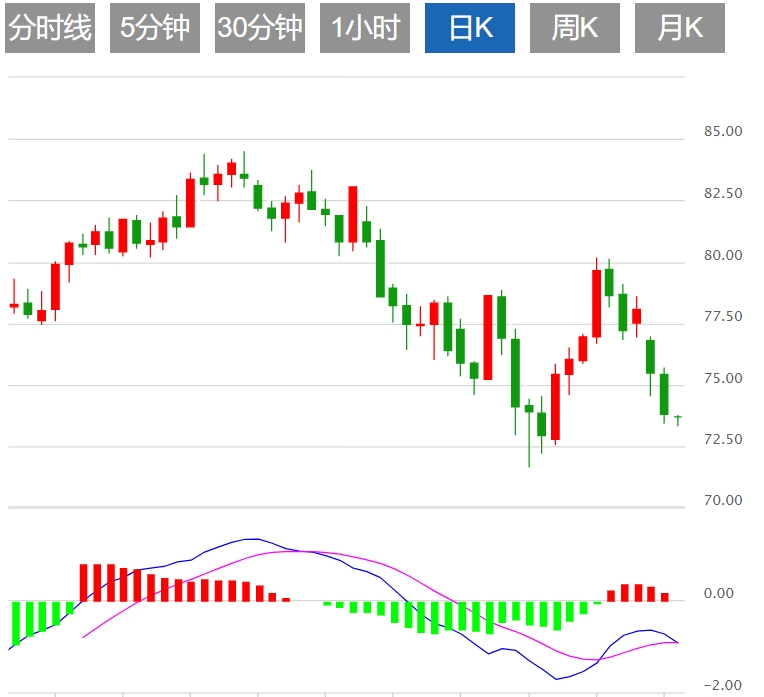Switch to the 分时线 chart tab
This screenshot has width=764, height=697.
coord(50,28)
